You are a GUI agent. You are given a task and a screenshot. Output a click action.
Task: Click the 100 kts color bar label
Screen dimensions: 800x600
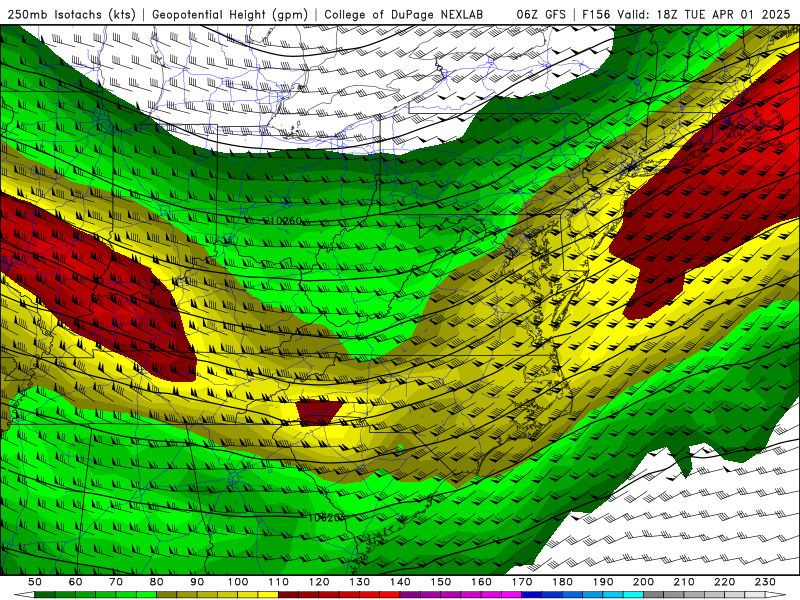[238, 582]
